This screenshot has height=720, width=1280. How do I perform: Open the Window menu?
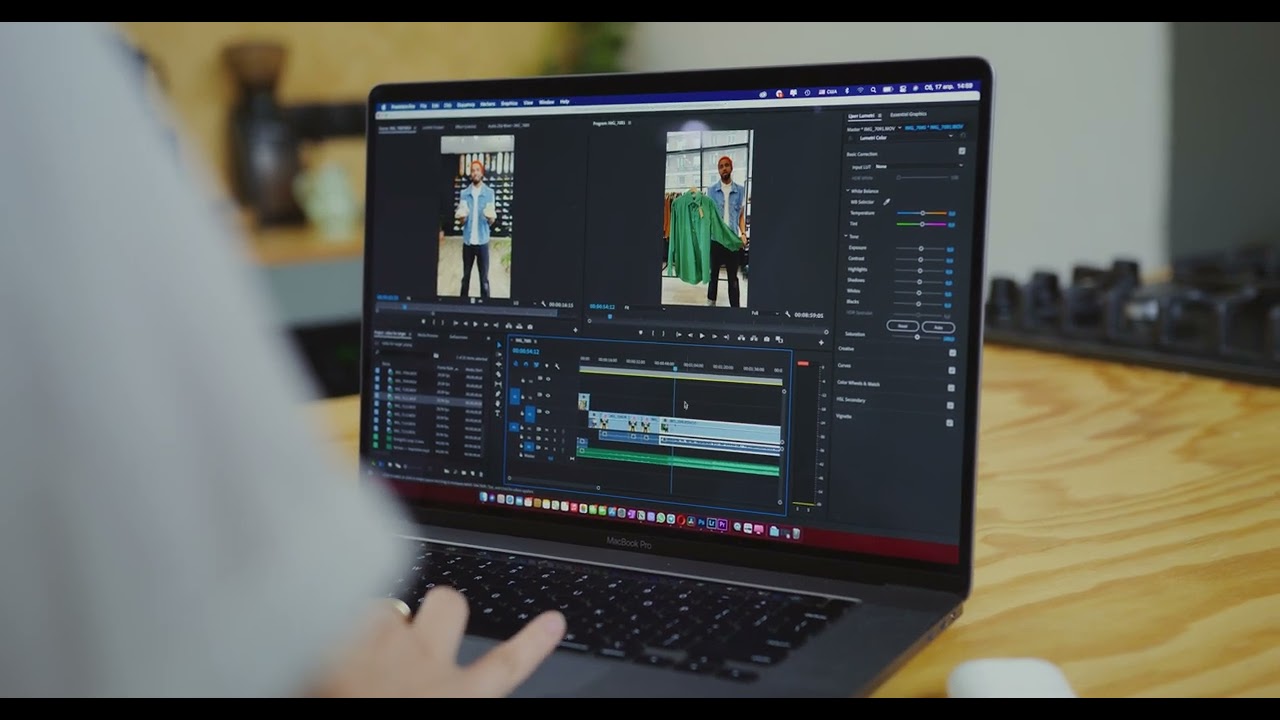click(546, 102)
